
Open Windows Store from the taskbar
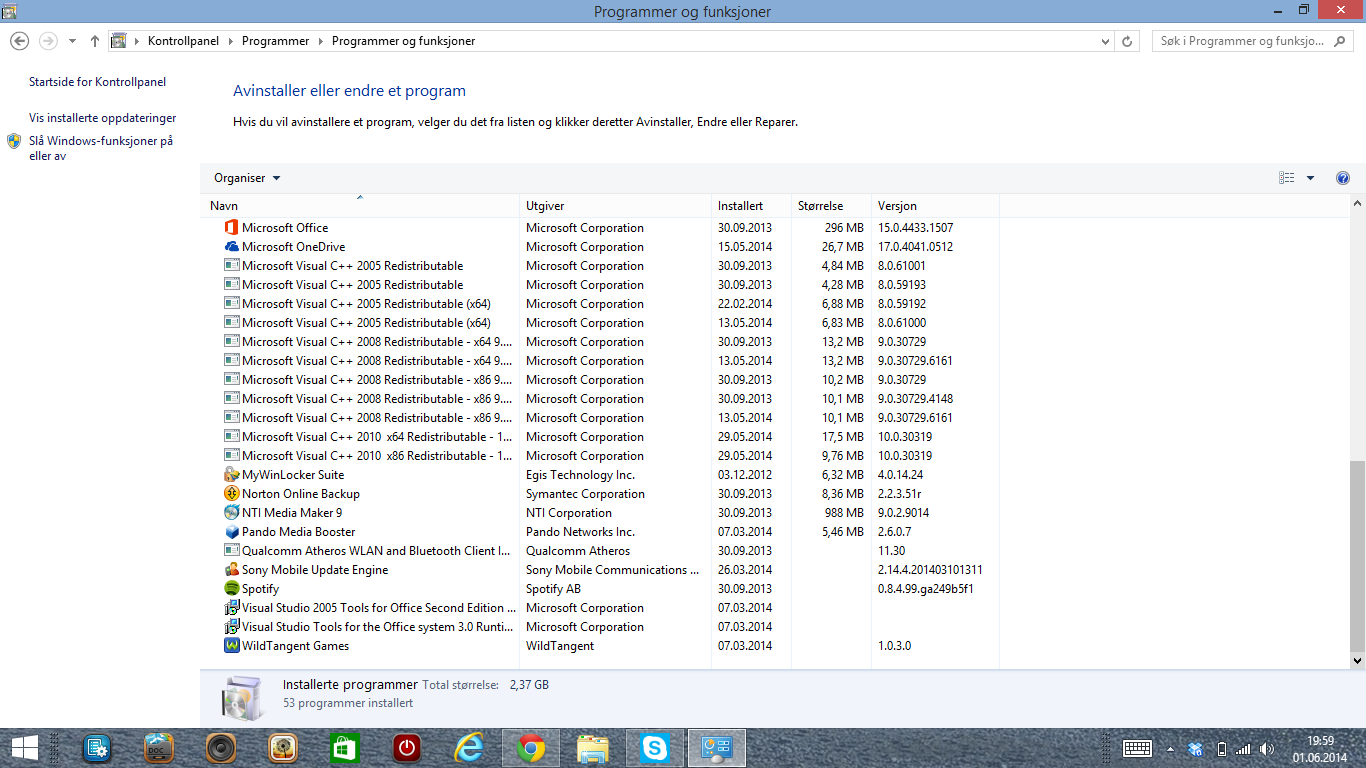pos(344,748)
